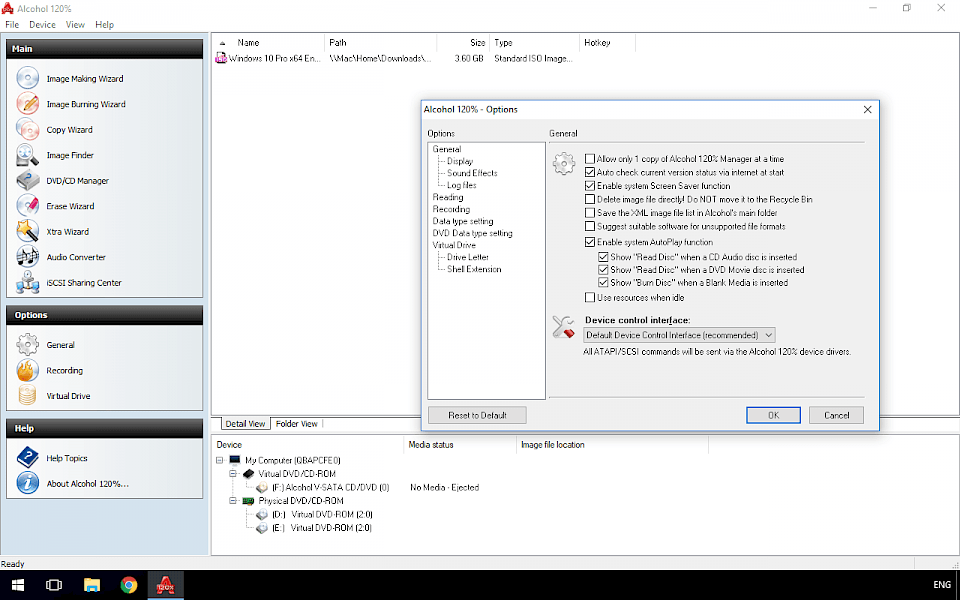Click the My Computer icon in device tree
This screenshot has height=600, width=960.
point(235,460)
